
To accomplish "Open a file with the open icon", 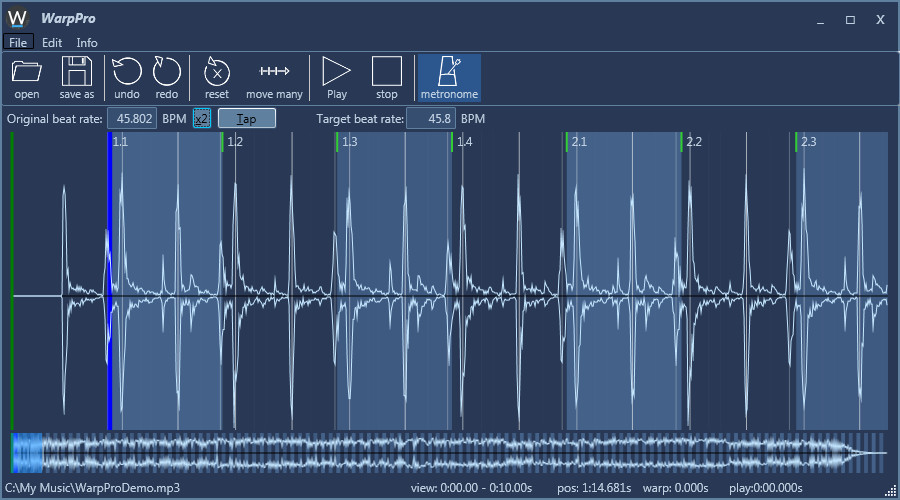I will 26,77.
